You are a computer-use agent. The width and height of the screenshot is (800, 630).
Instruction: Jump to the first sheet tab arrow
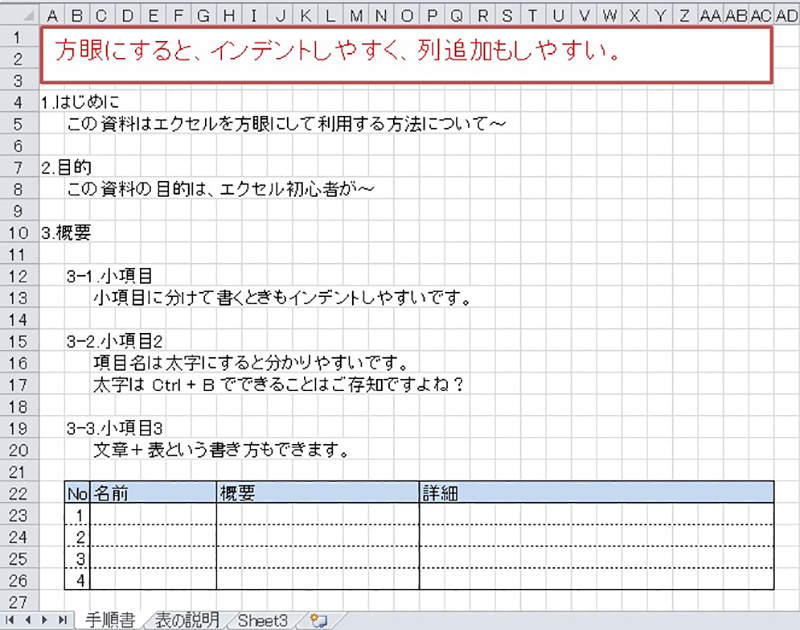tap(12, 620)
